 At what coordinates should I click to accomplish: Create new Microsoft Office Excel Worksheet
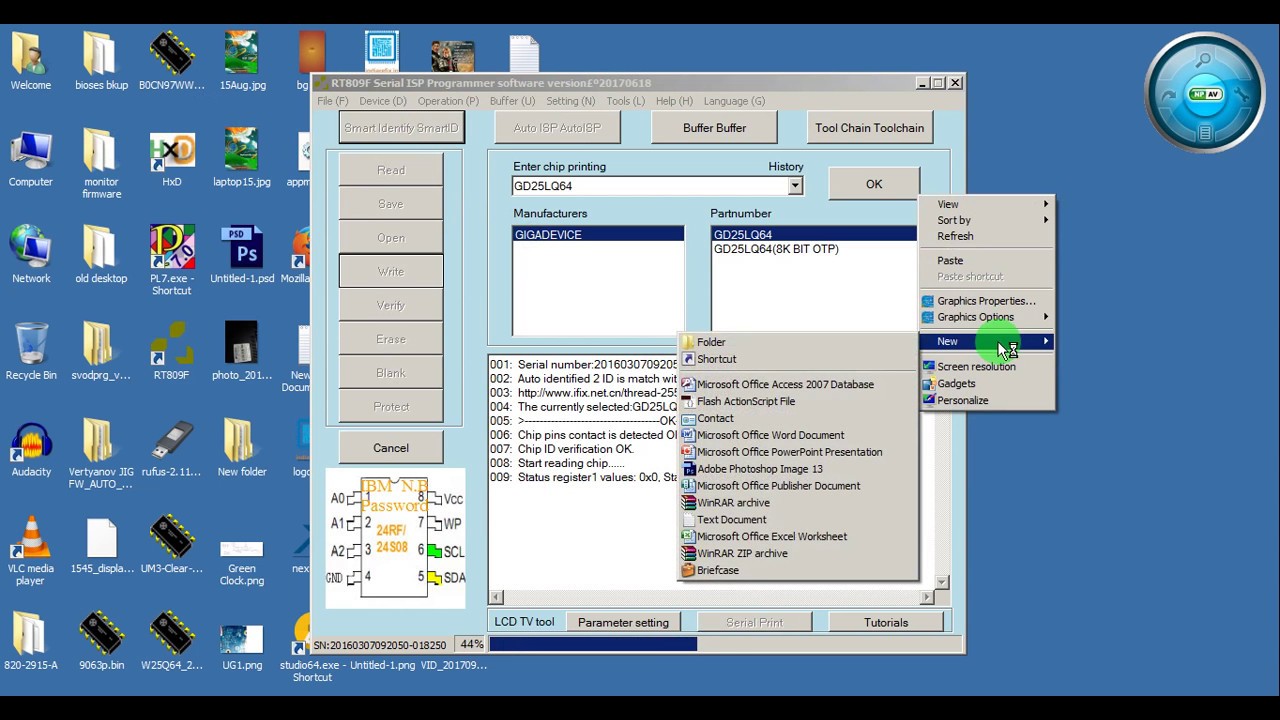pyautogui.click(x=797, y=536)
